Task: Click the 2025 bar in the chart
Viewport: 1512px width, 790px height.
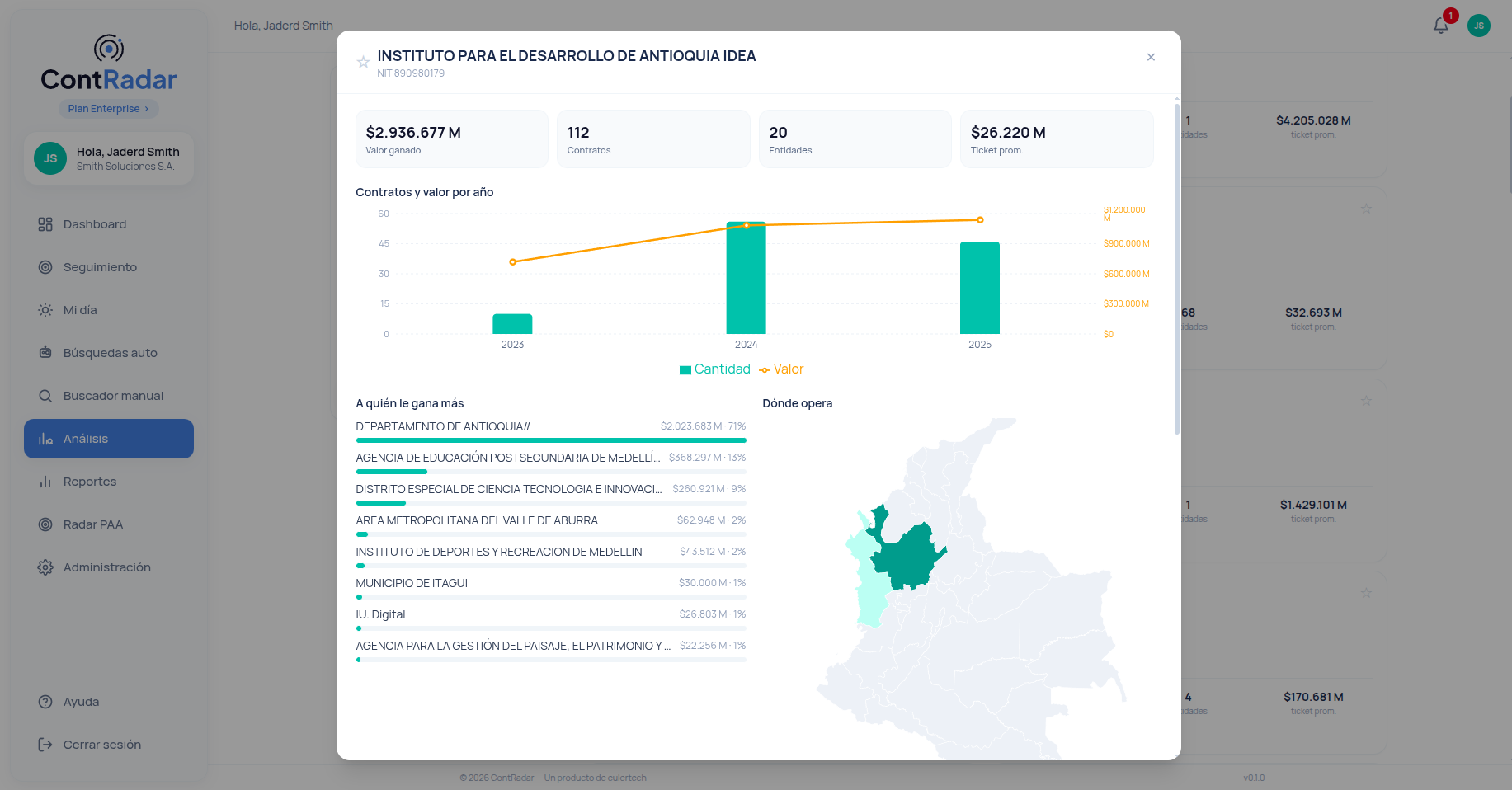Action: 980,288
